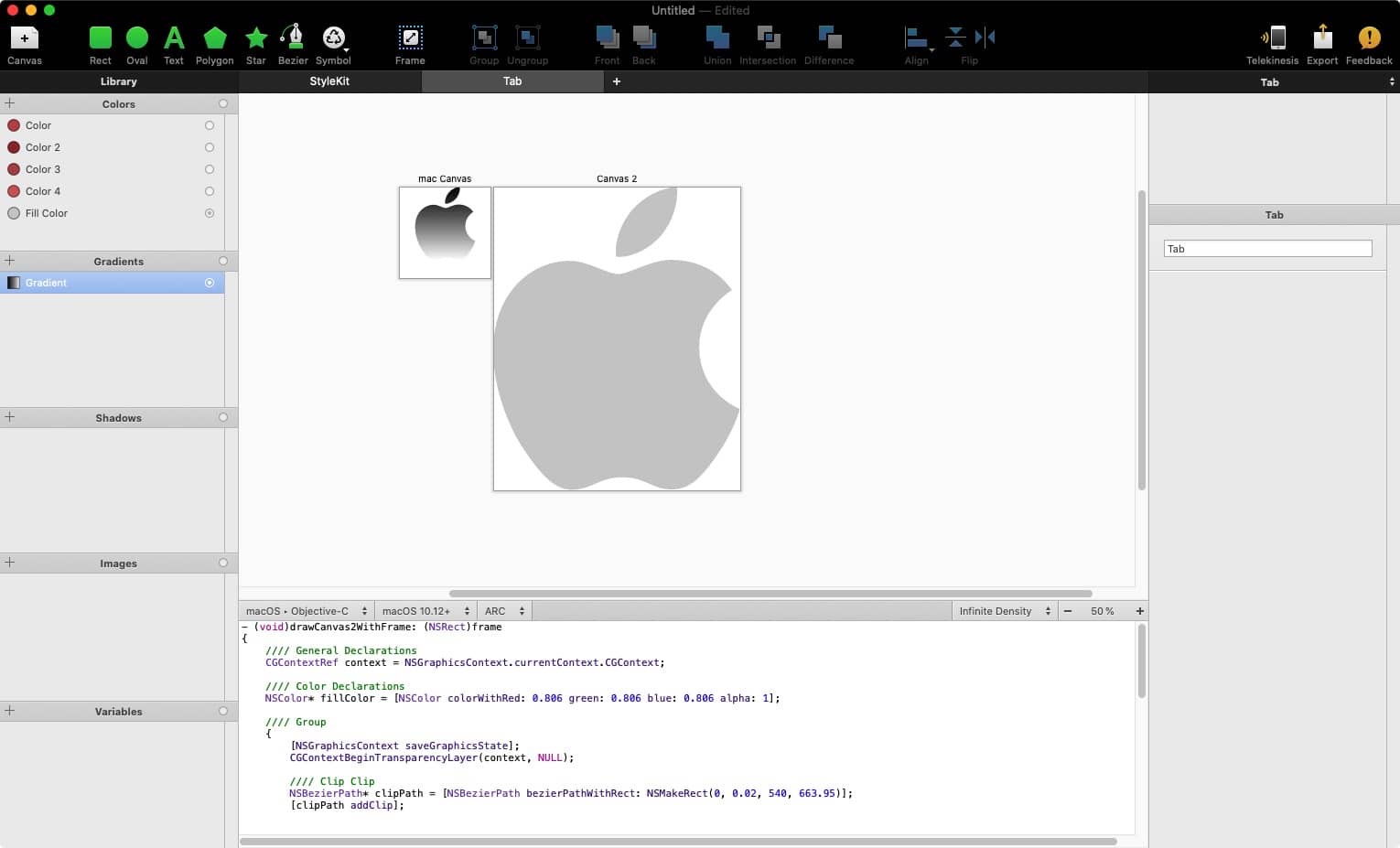This screenshot has height=848, width=1400.
Task: Select the Fill Color gray swatch
Action: (14, 213)
